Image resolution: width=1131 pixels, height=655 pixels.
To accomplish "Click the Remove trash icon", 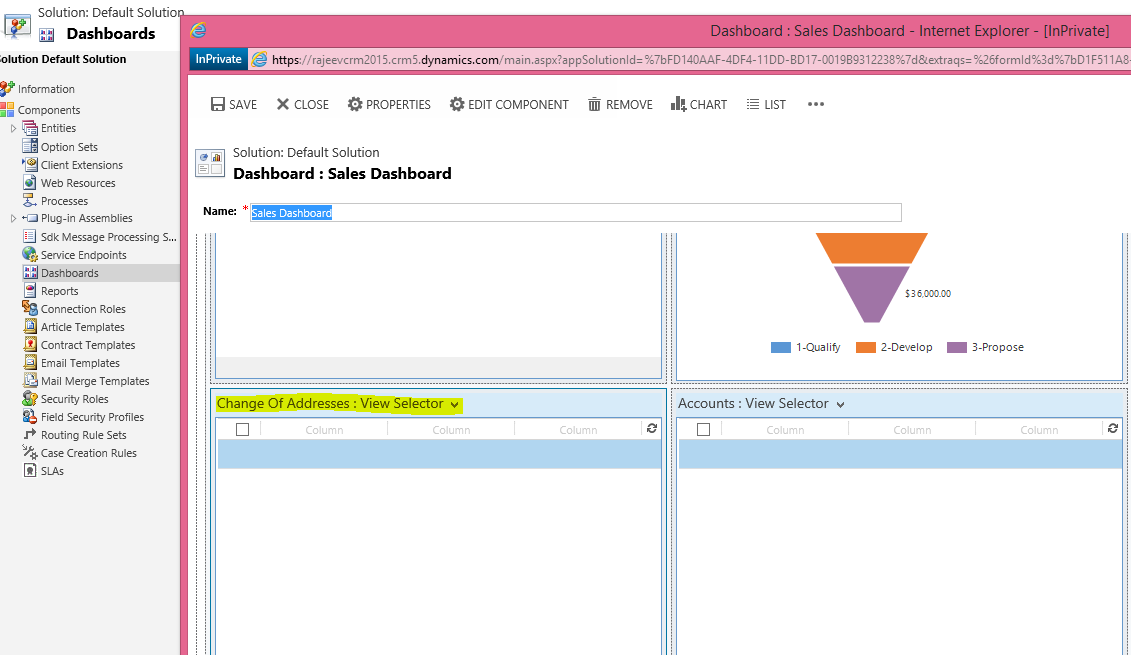I will tap(595, 105).
